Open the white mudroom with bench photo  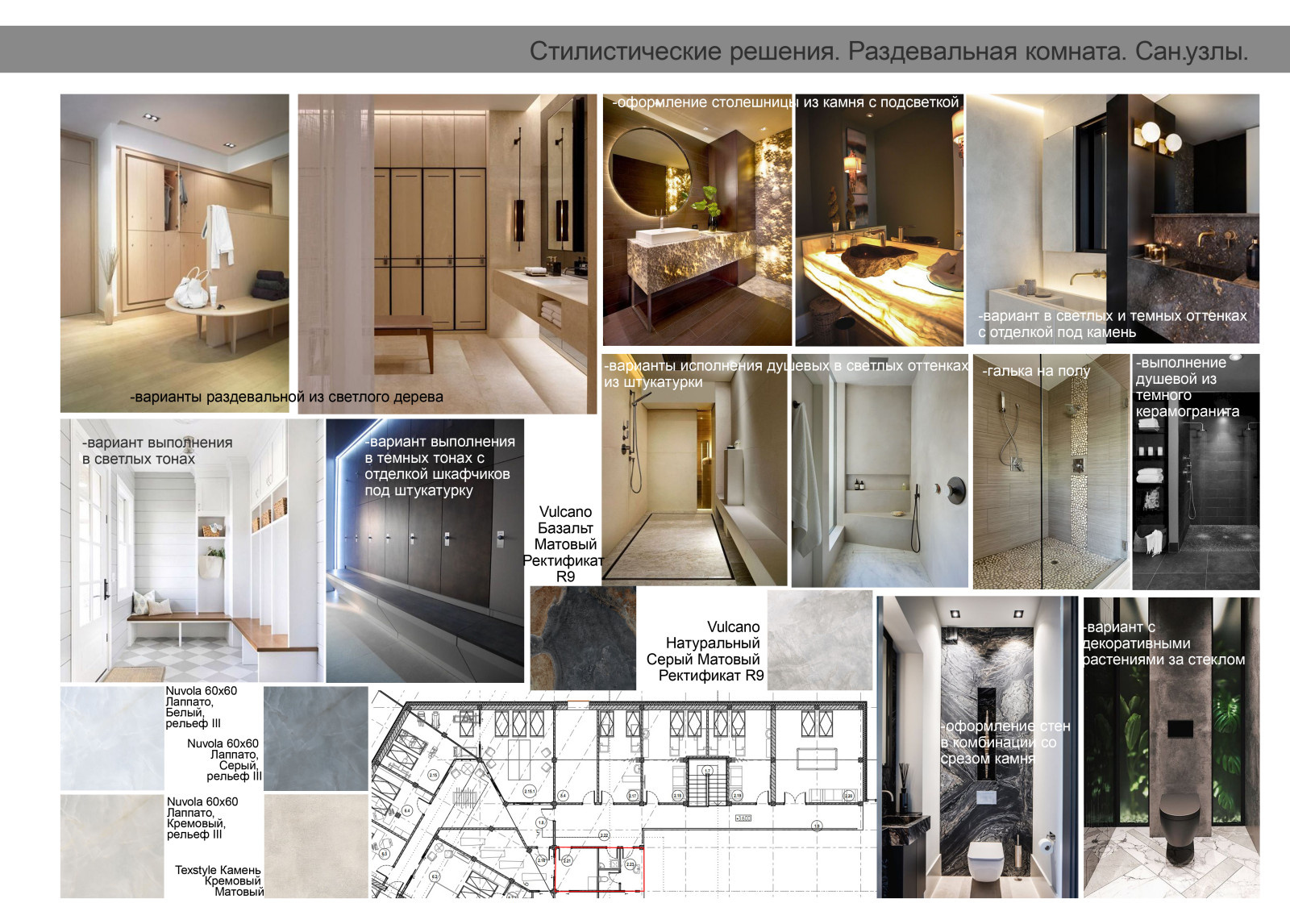click(x=192, y=564)
